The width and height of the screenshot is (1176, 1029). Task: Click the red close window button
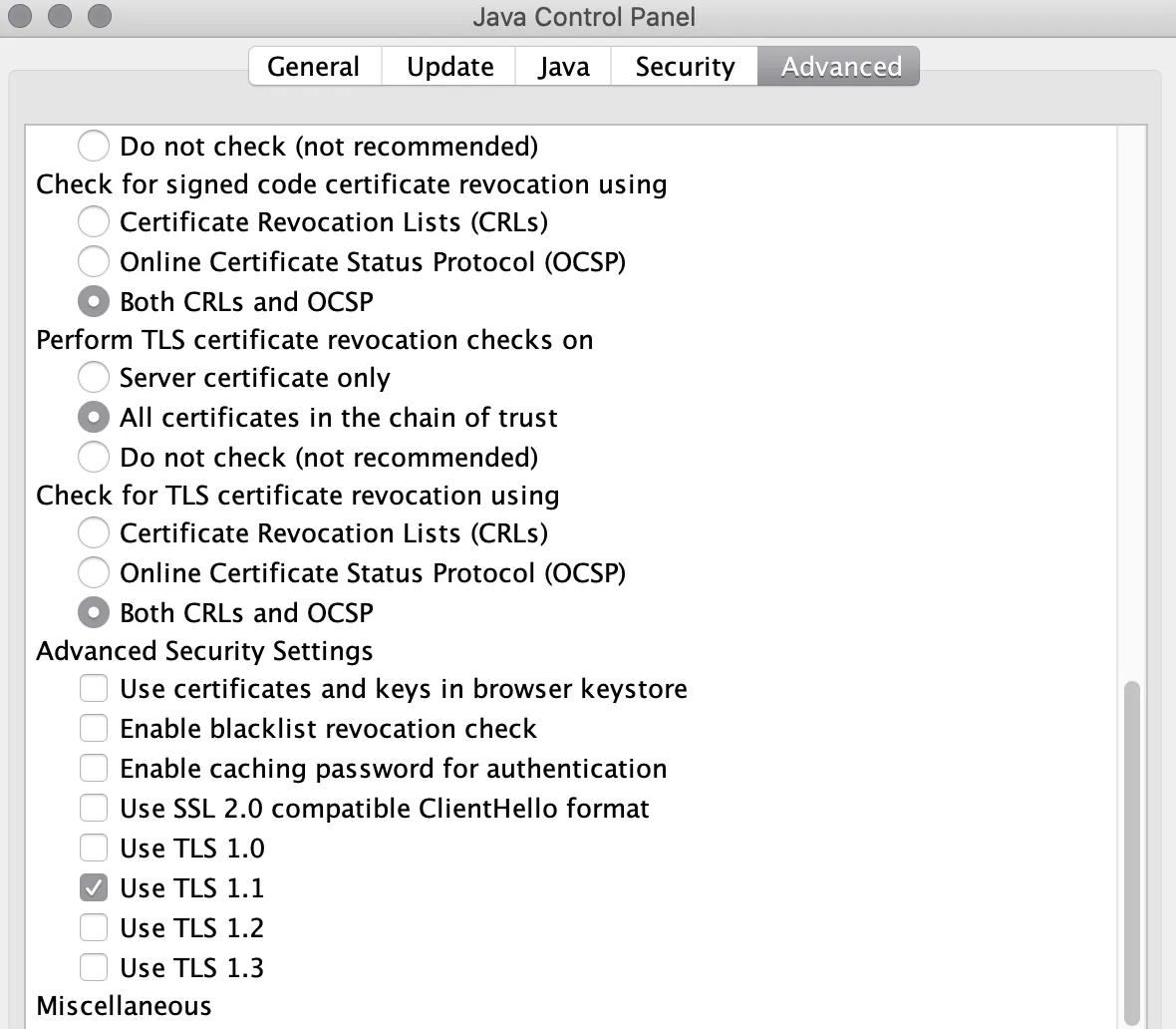(x=20, y=16)
